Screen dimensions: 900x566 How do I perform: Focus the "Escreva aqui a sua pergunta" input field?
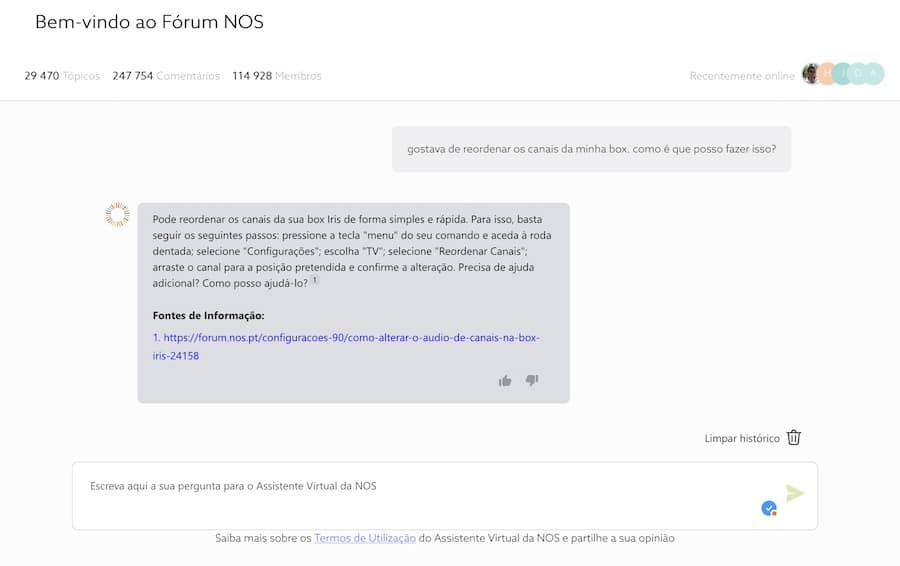[x=445, y=496]
